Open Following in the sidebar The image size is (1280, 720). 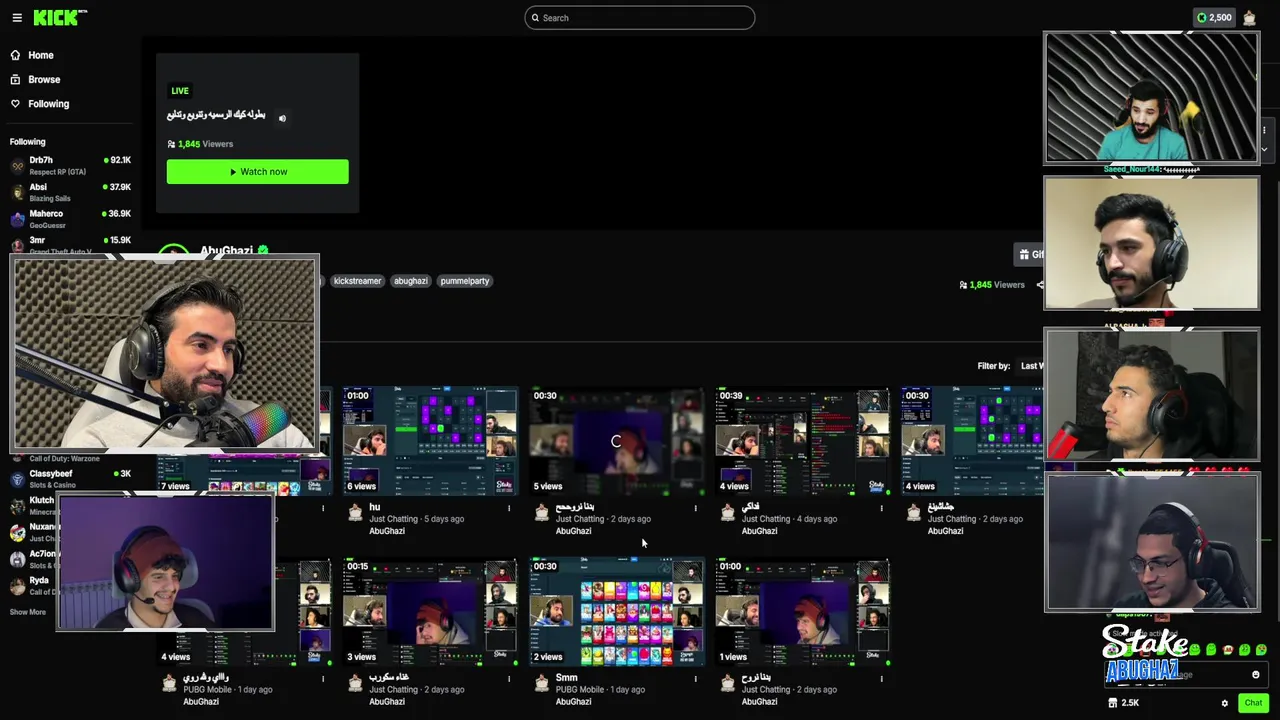(40, 104)
